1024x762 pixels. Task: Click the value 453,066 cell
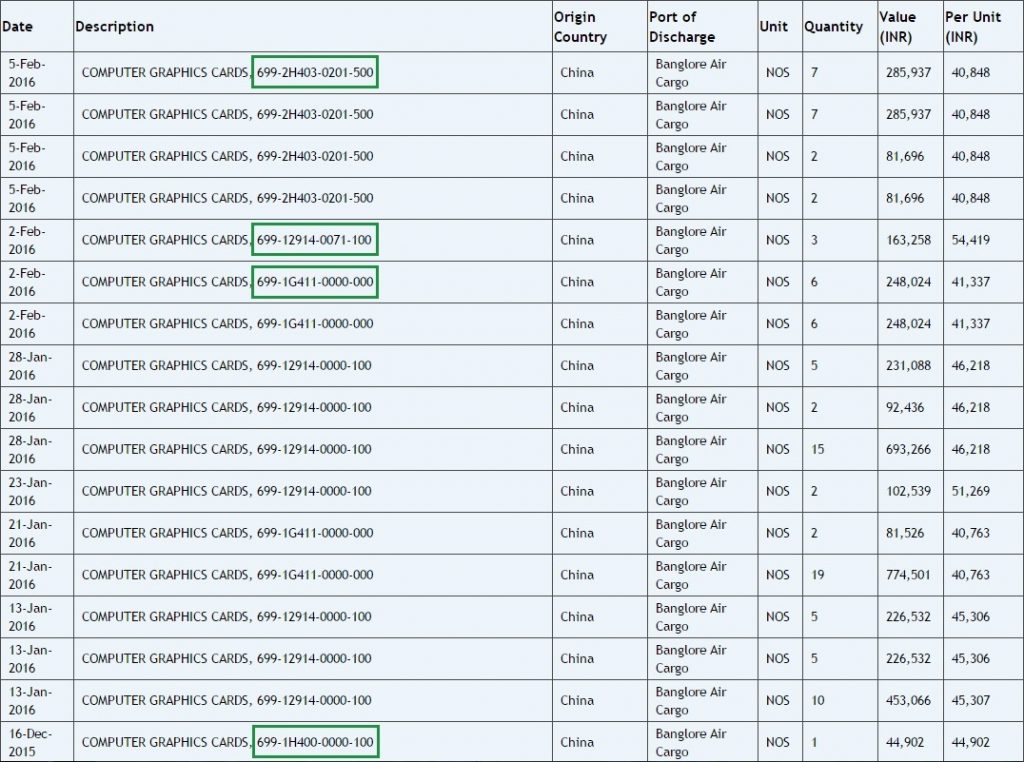(908, 700)
